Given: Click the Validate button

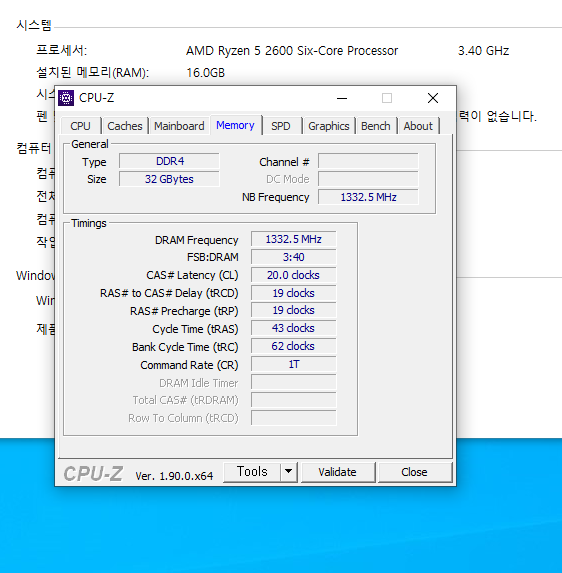Looking at the screenshot, I should (x=338, y=472).
